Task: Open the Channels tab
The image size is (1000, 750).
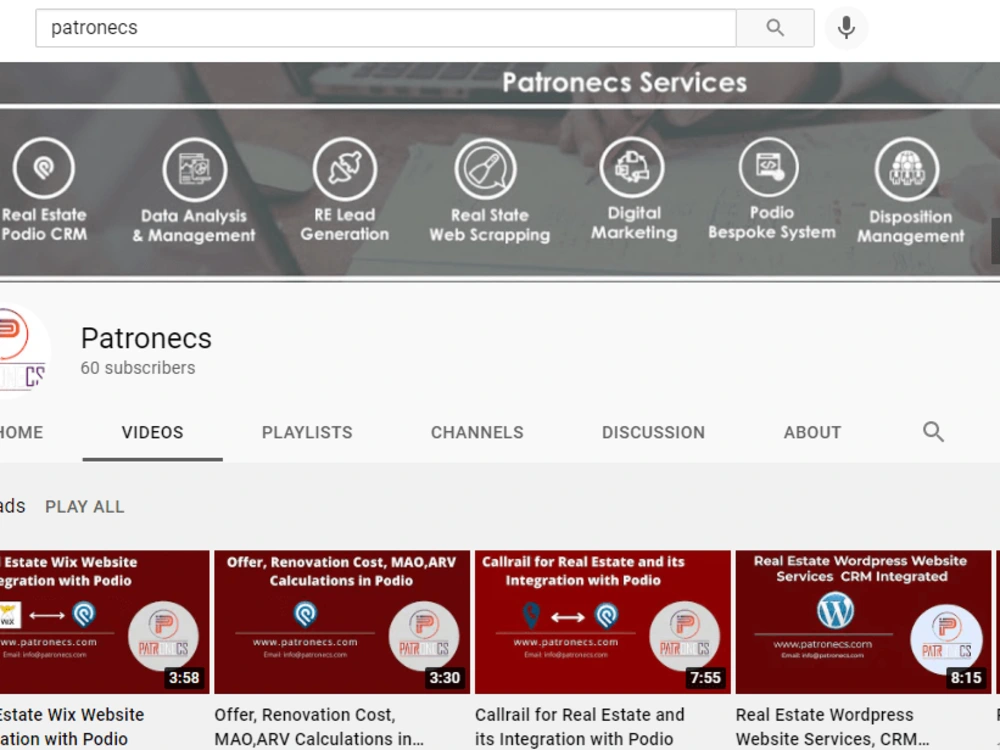Action: 477,432
